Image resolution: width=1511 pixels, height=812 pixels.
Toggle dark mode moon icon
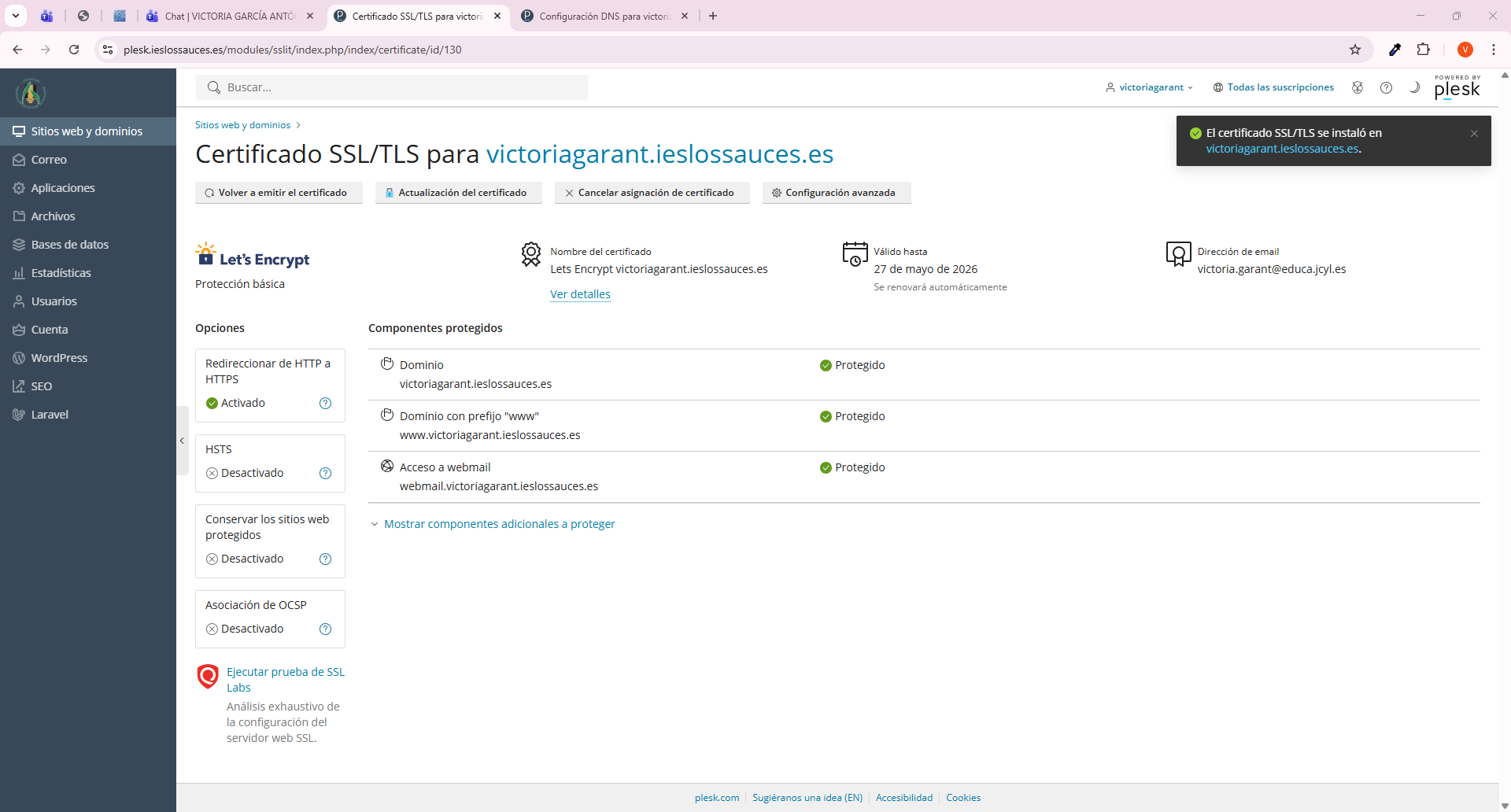tap(1414, 87)
